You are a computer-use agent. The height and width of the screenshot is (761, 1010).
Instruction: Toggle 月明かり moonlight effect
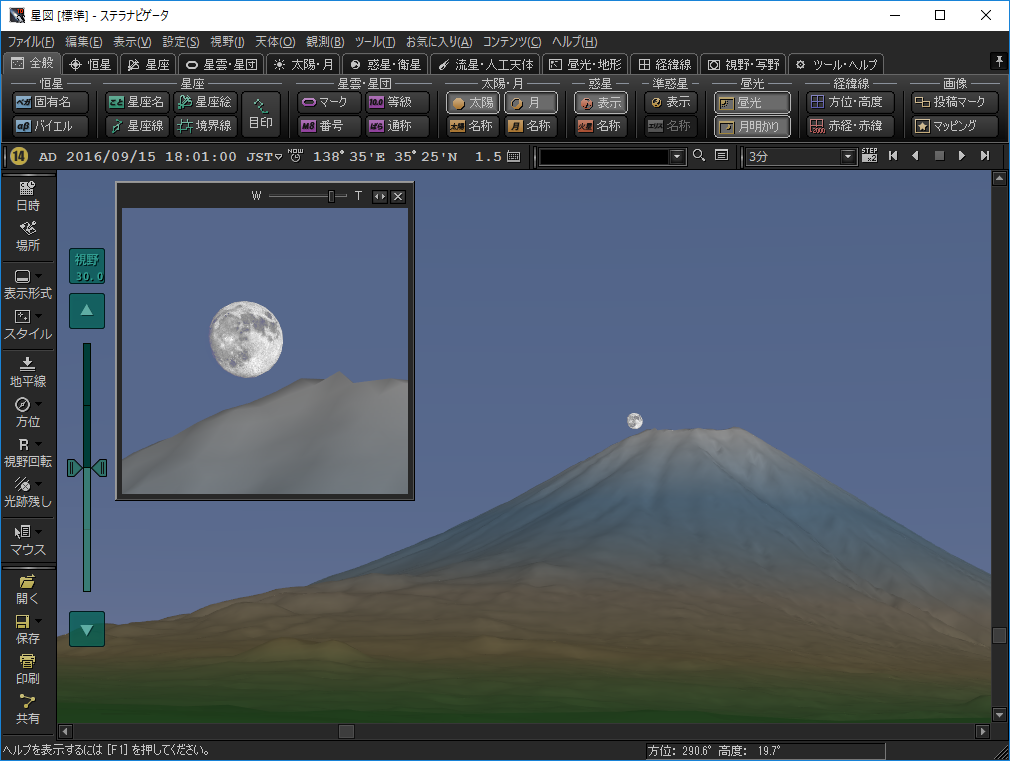752,126
